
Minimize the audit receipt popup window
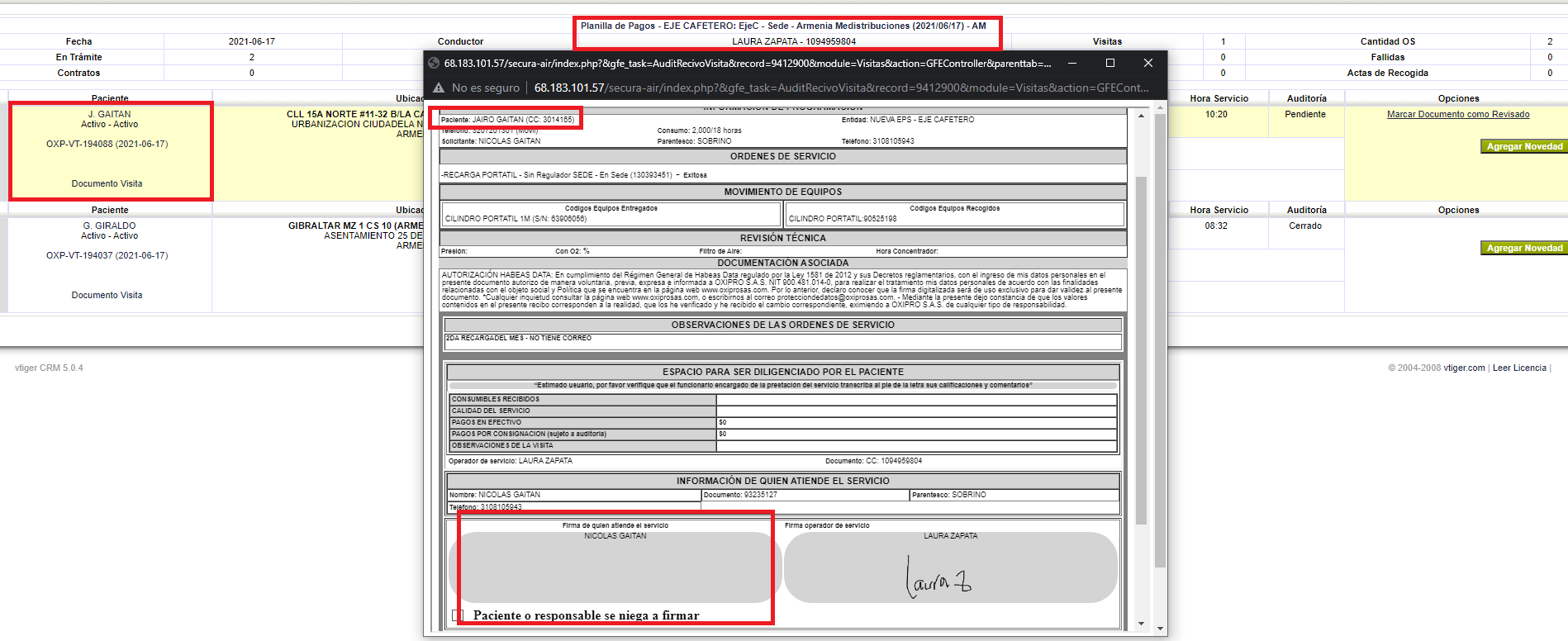[1071, 63]
